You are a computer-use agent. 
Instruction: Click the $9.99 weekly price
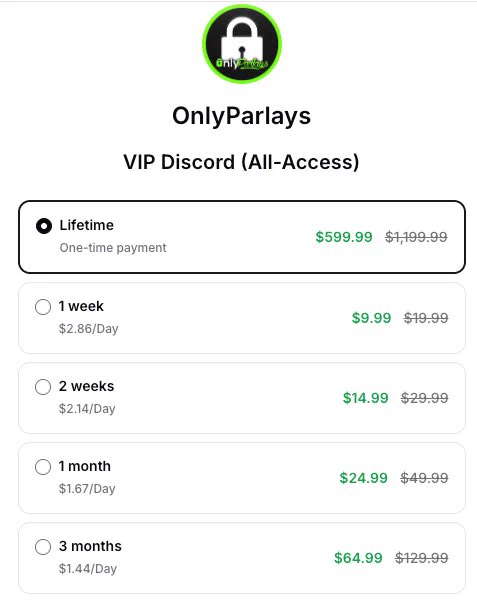372,318
